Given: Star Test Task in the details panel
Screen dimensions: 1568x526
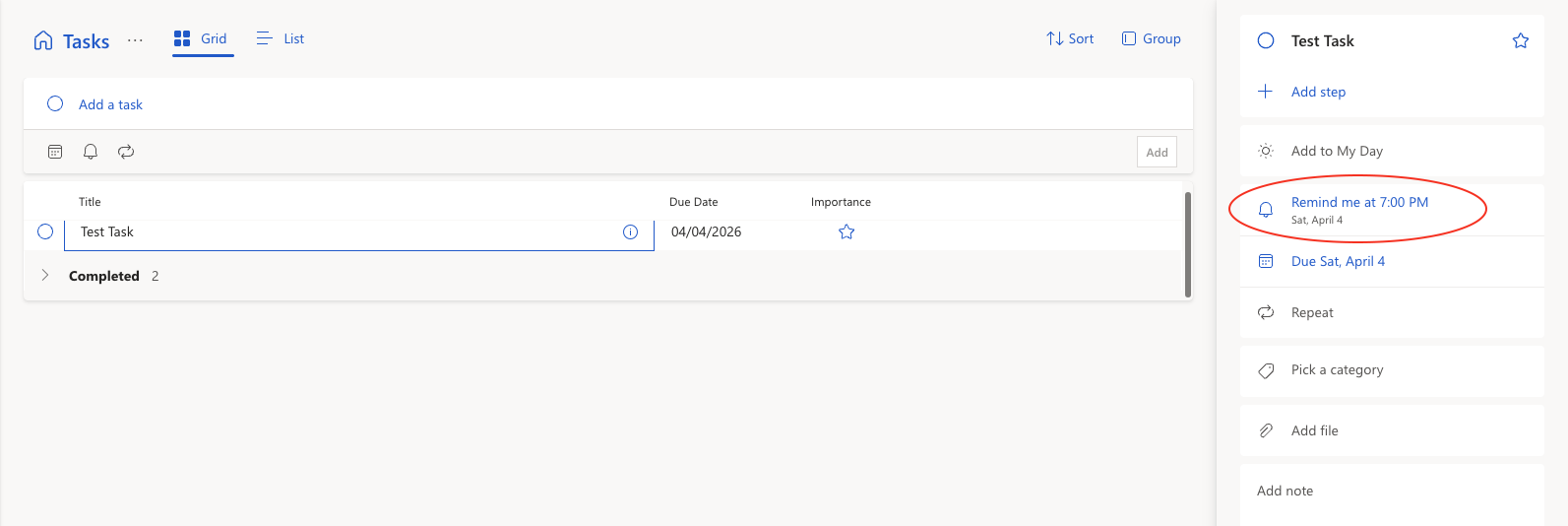Looking at the screenshot, I should click(1520, 40).
